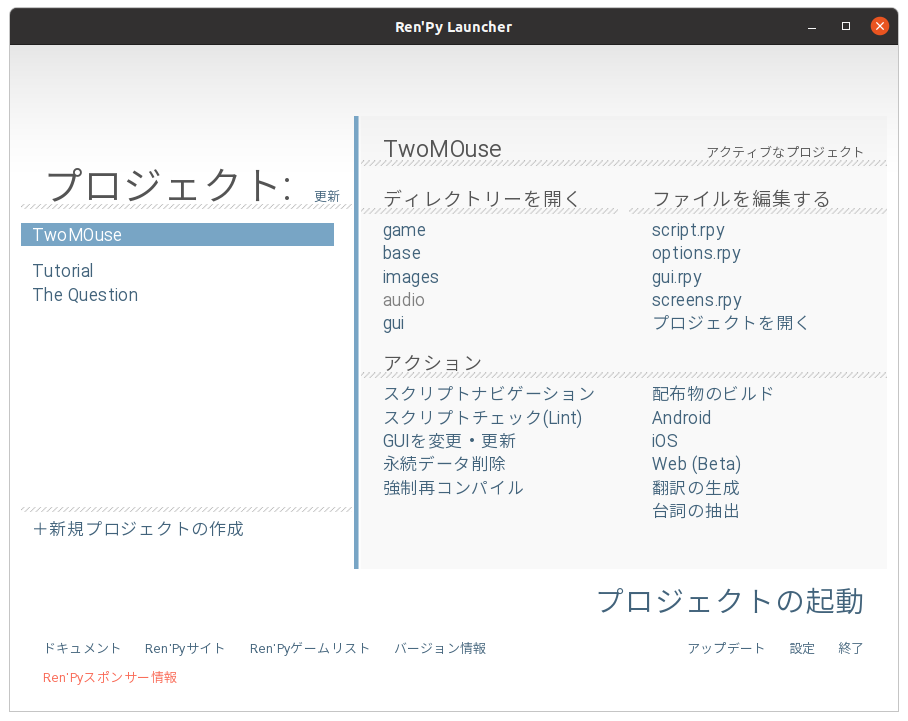The image size is (908, 721).
Task: Minimize the Ren'Py Launcher window
Action: [x=812, y=27]
